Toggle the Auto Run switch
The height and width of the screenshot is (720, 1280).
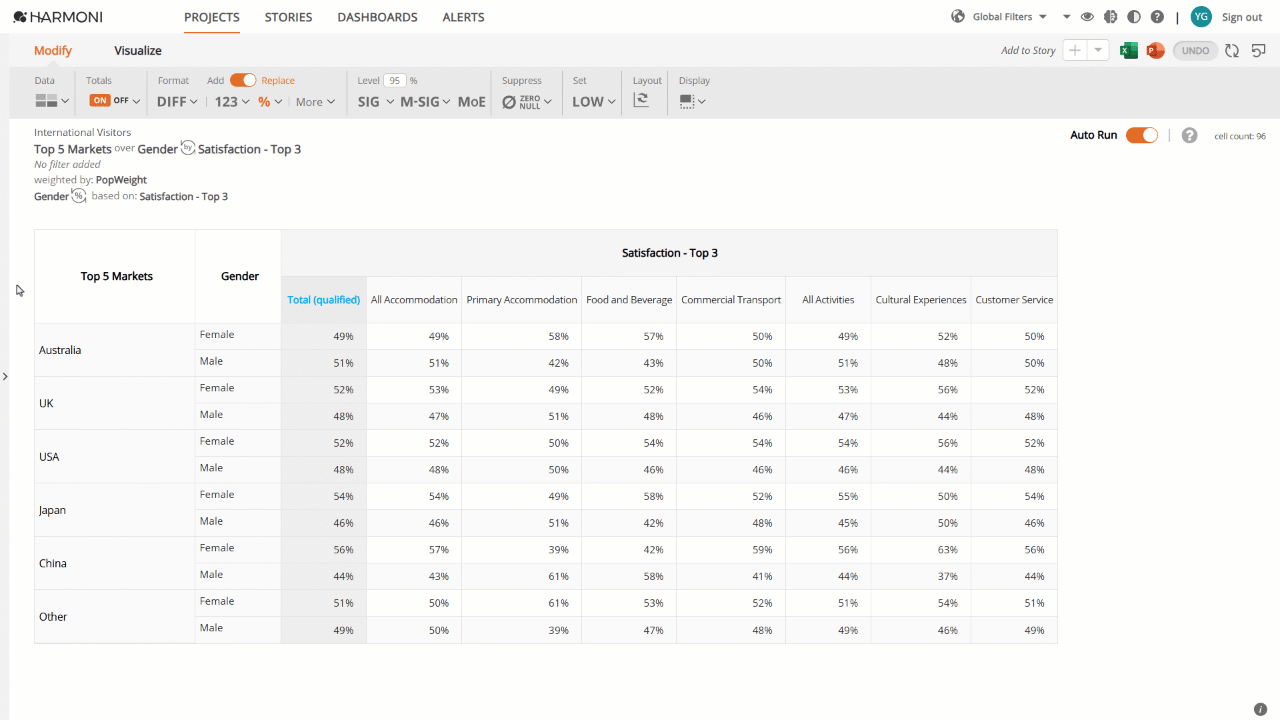1142,135
